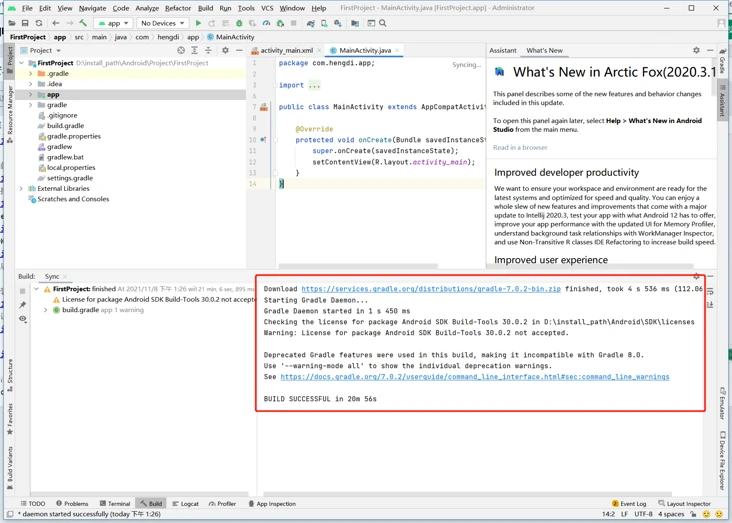Open the Layout Inspector button
732x523 pixels.
coord(684,503)
